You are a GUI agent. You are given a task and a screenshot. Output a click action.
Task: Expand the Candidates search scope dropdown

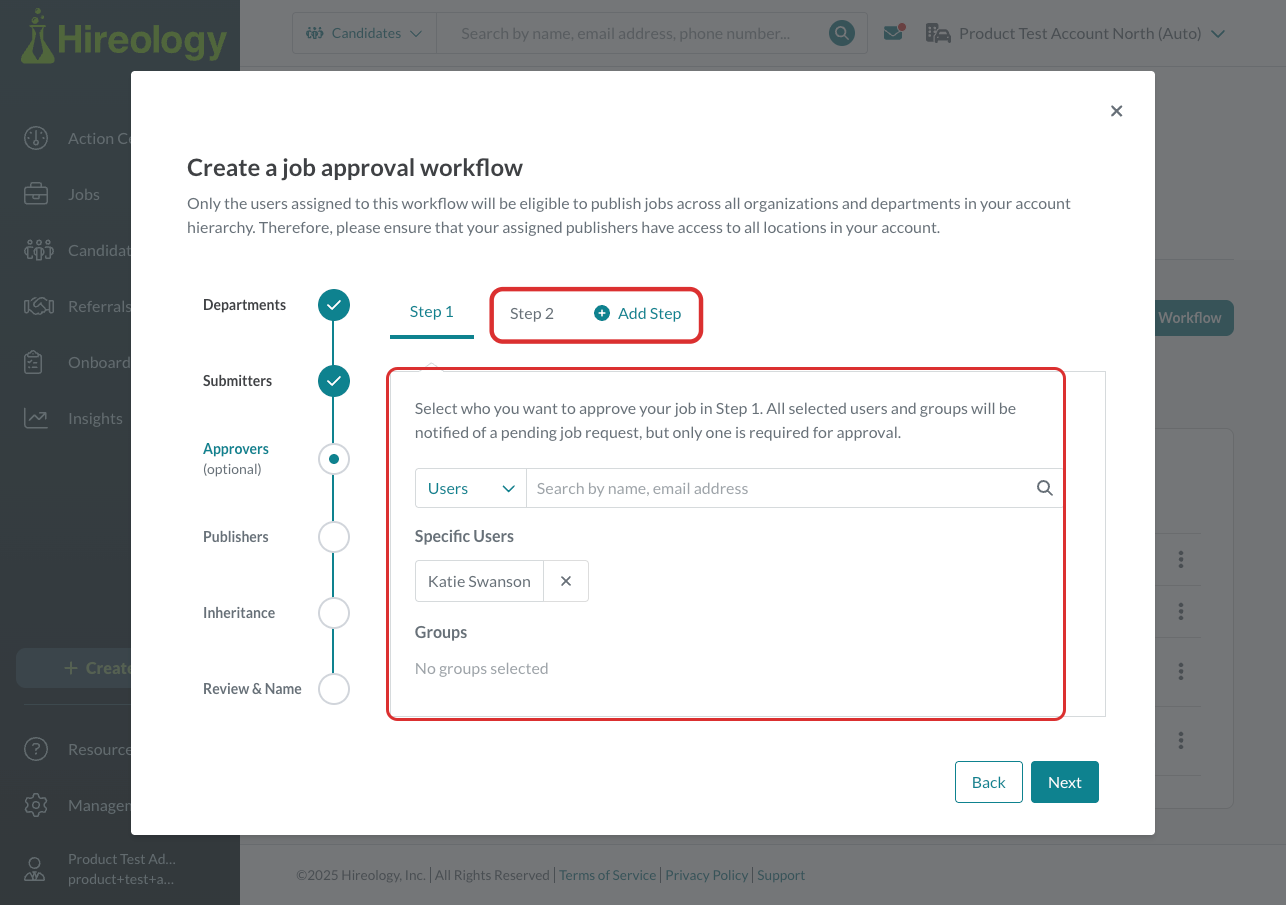click(x=365, y=33)
